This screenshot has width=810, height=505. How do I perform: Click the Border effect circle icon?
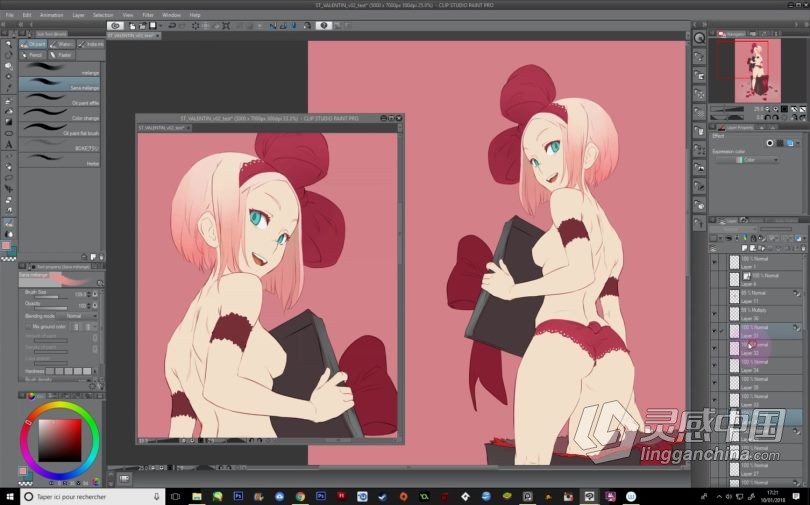pyautogui.click(x=770, y=143)
